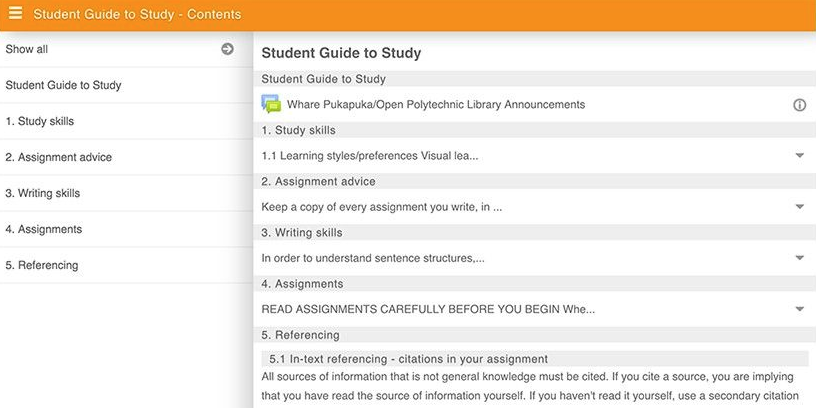Click READ ASSIGNMENTS CAREFULLY BEFORE YOU BEGIN text
Screen dimensions: 816x408
pos(428,309)
